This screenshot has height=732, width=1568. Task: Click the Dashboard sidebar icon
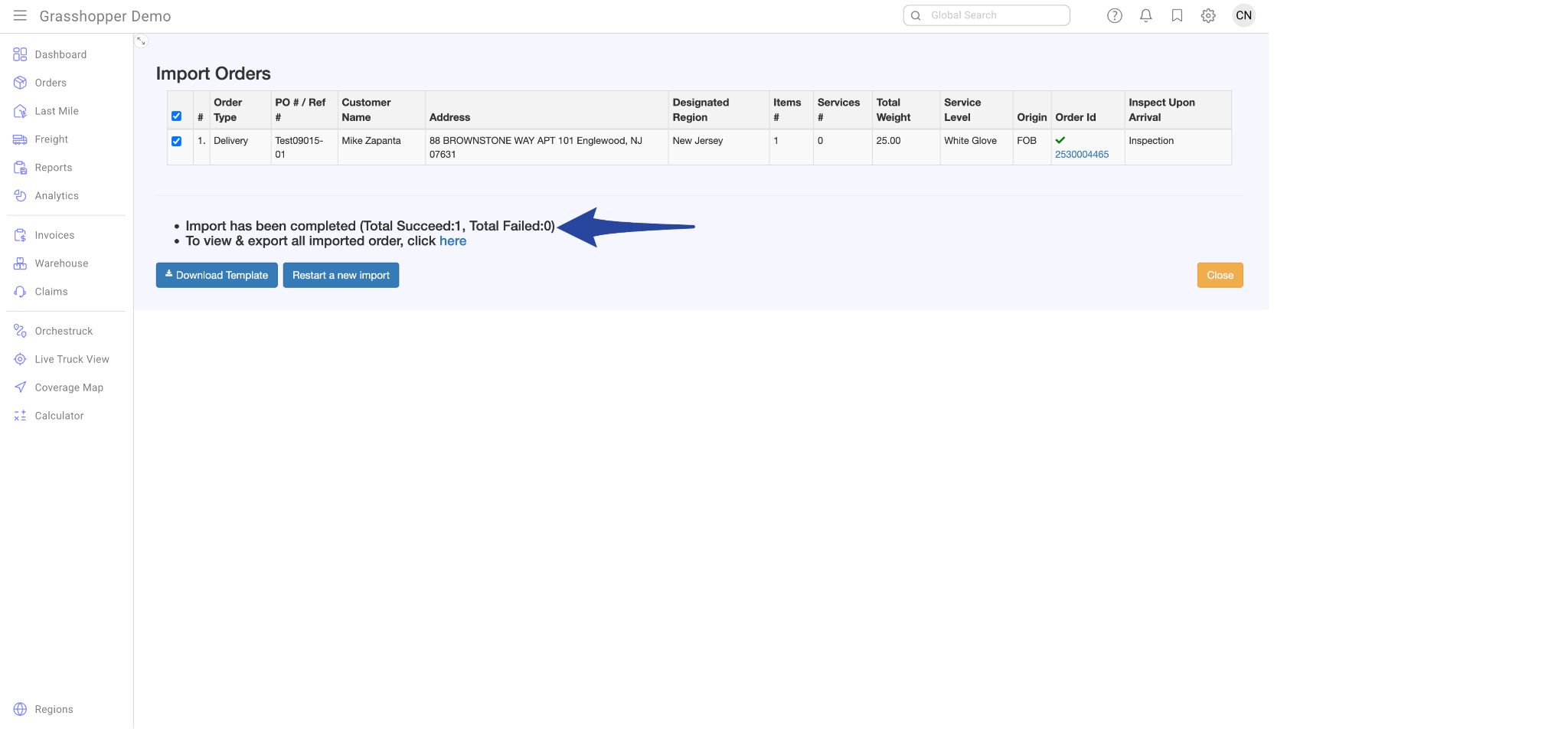20,54
